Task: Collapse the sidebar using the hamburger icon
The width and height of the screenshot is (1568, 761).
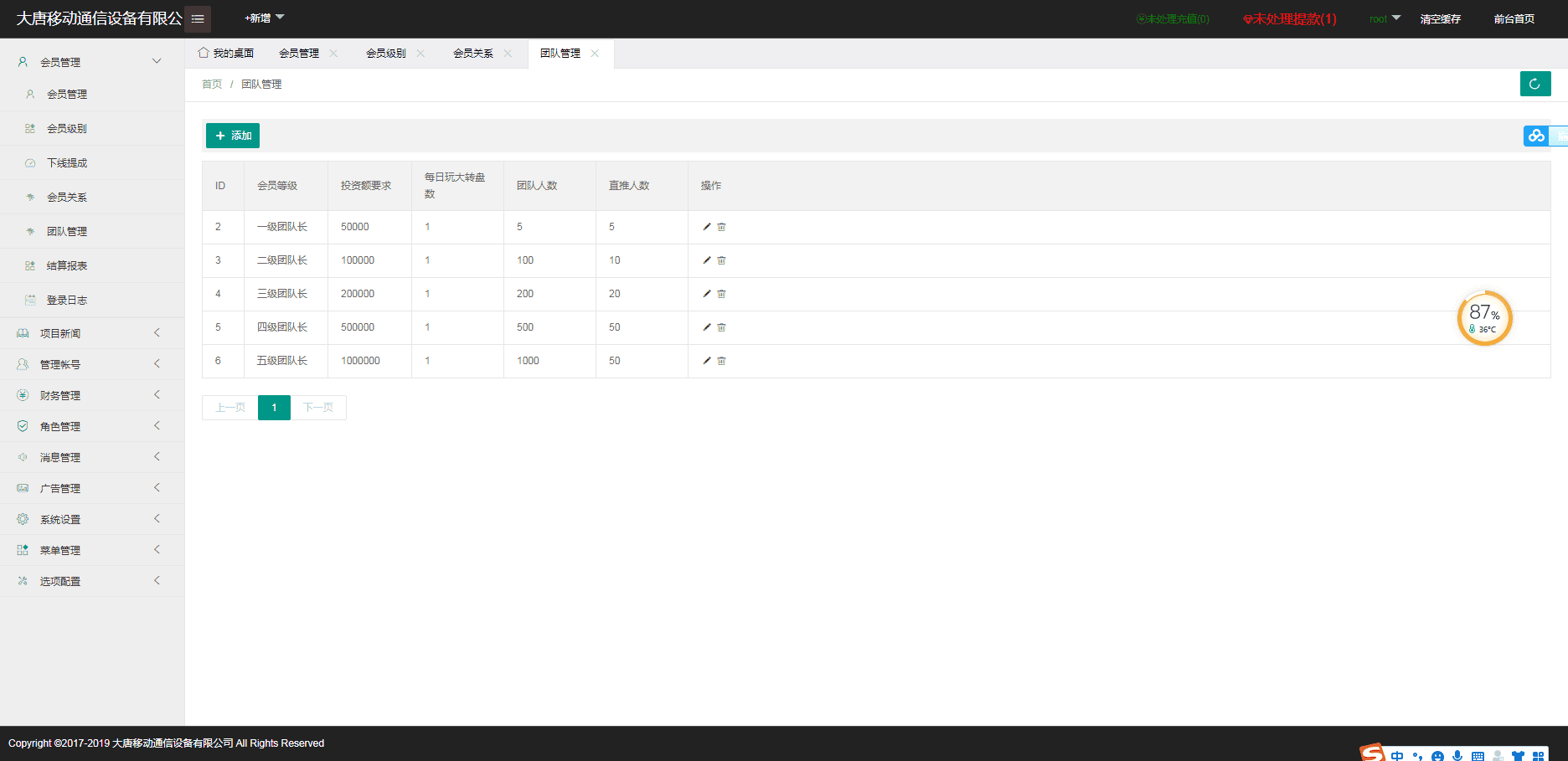Action: click(x=198, y=18)
